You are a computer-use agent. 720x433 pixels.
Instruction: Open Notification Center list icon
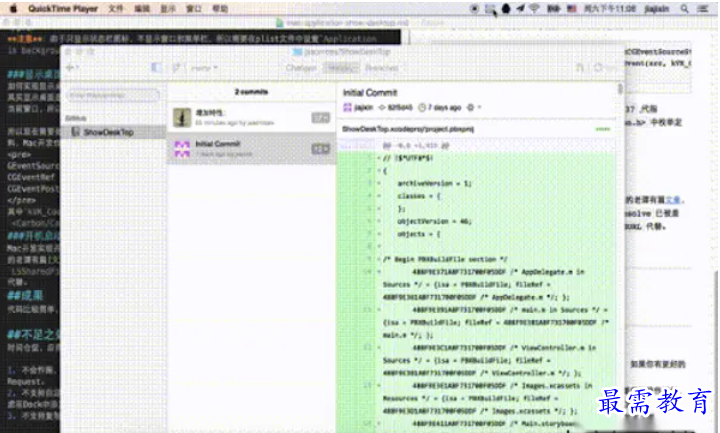point(703,9)
